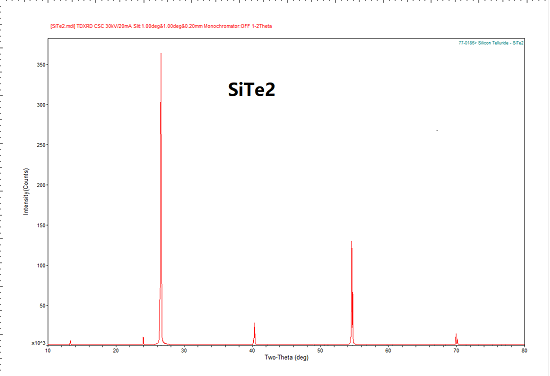Click the 20 tick label on Two-Theta axis
This screenshot has width=550, height=376.
coord(116,350)
